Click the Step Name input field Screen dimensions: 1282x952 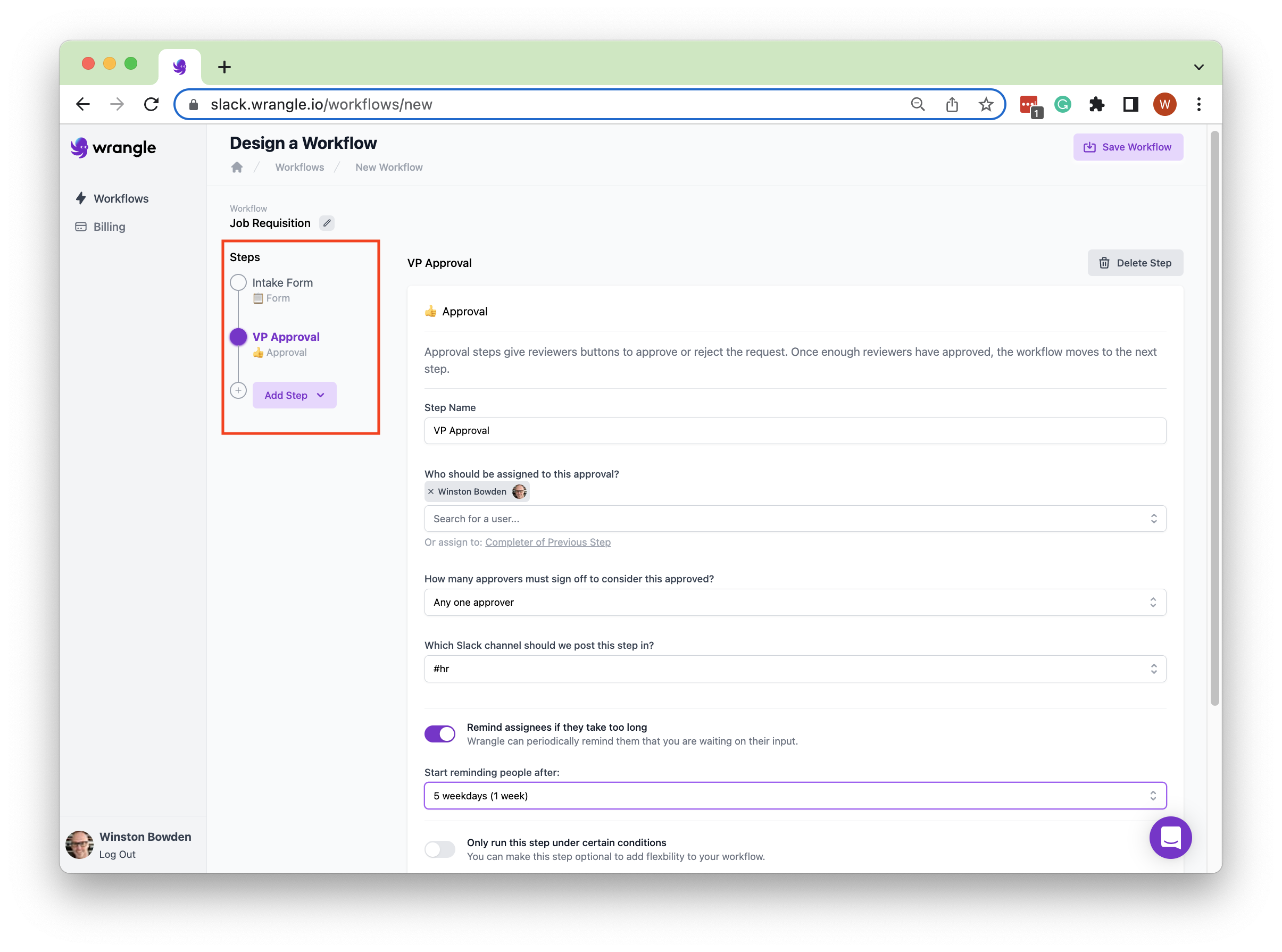click(795, 430)
